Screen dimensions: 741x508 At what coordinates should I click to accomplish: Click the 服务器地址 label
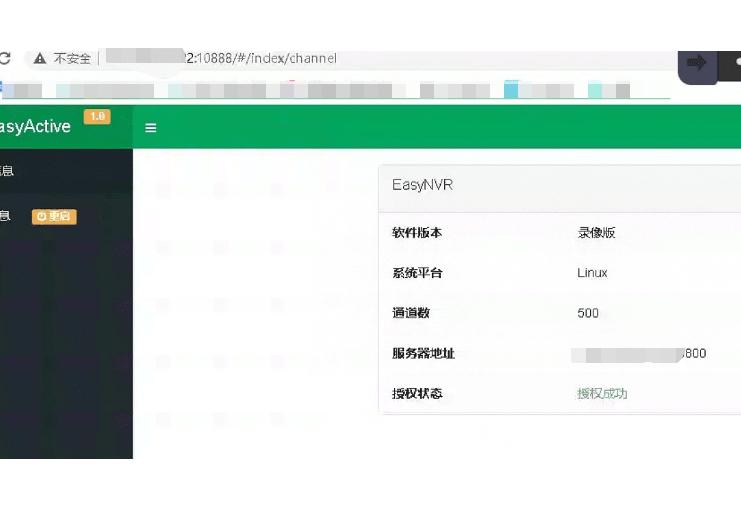tap(423, 353)
